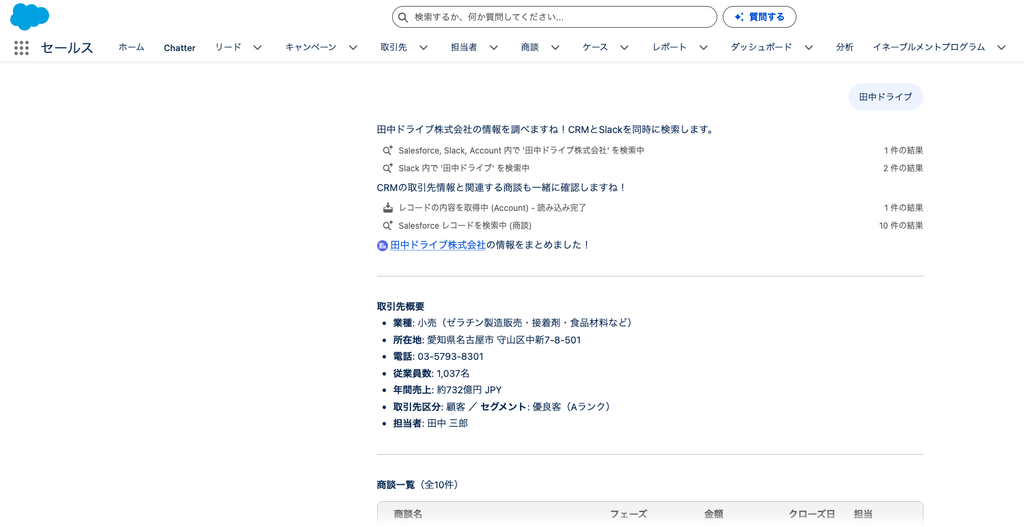Click record fetch icon beside 'レコードの内容を取得中'

point(387,208)
